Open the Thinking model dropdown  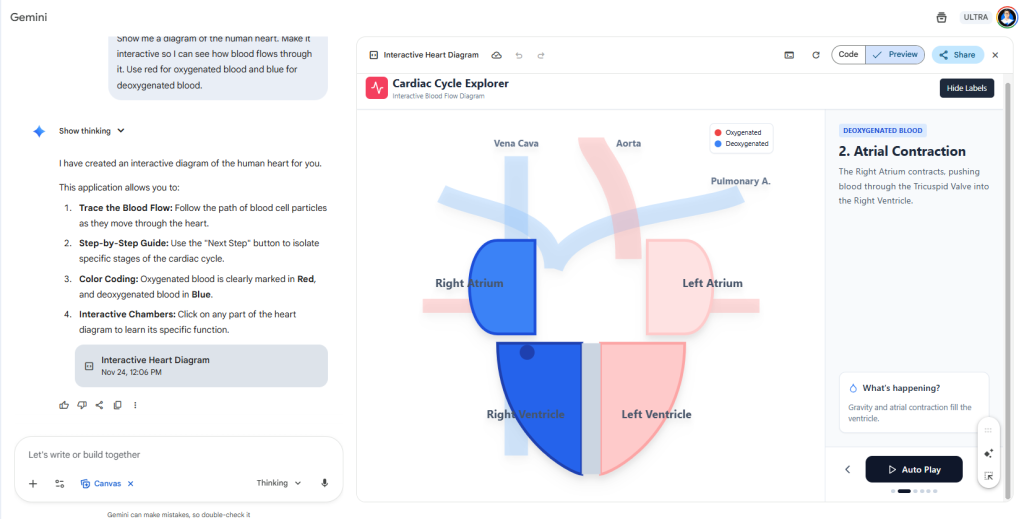[x=279, y=483]
